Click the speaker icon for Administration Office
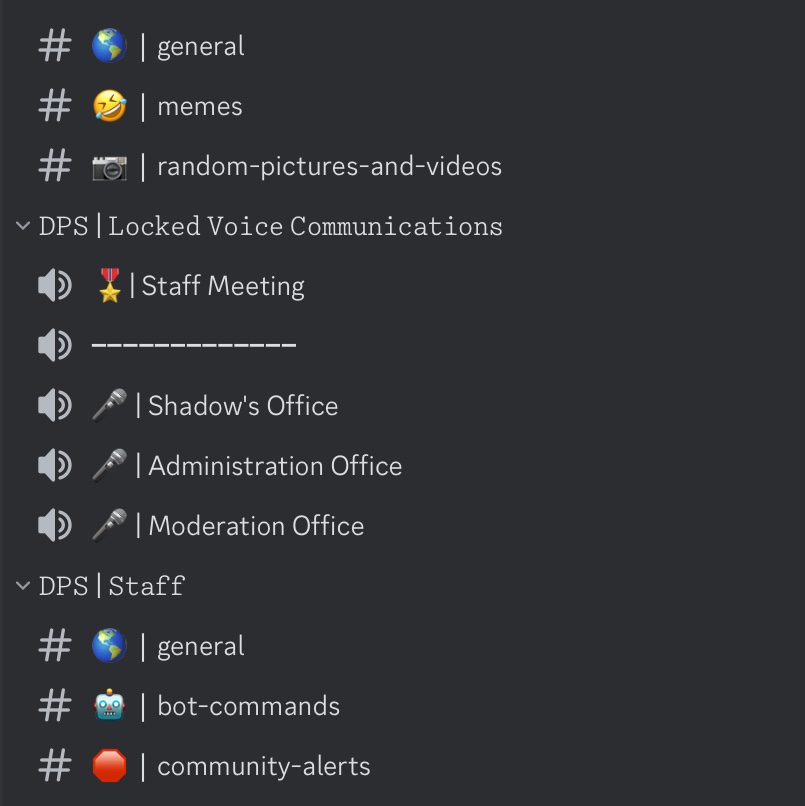The image size is (805, 806). point(55,466)
